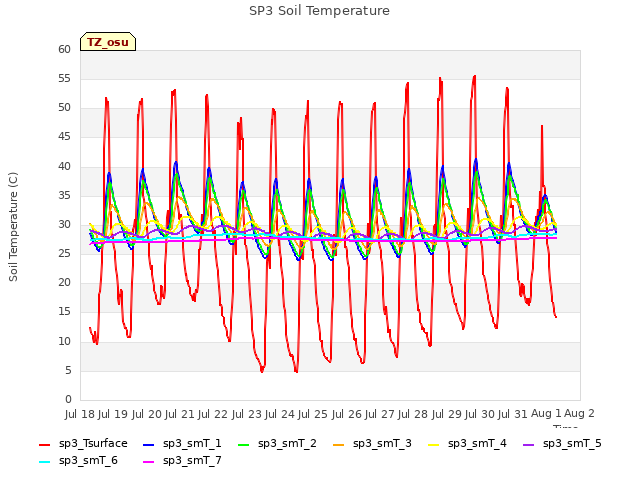Click the Jul 31 x-axis tick label
The width and height of the screenshot is (640, 480).
pyautogui.click(x=515, y=414)
